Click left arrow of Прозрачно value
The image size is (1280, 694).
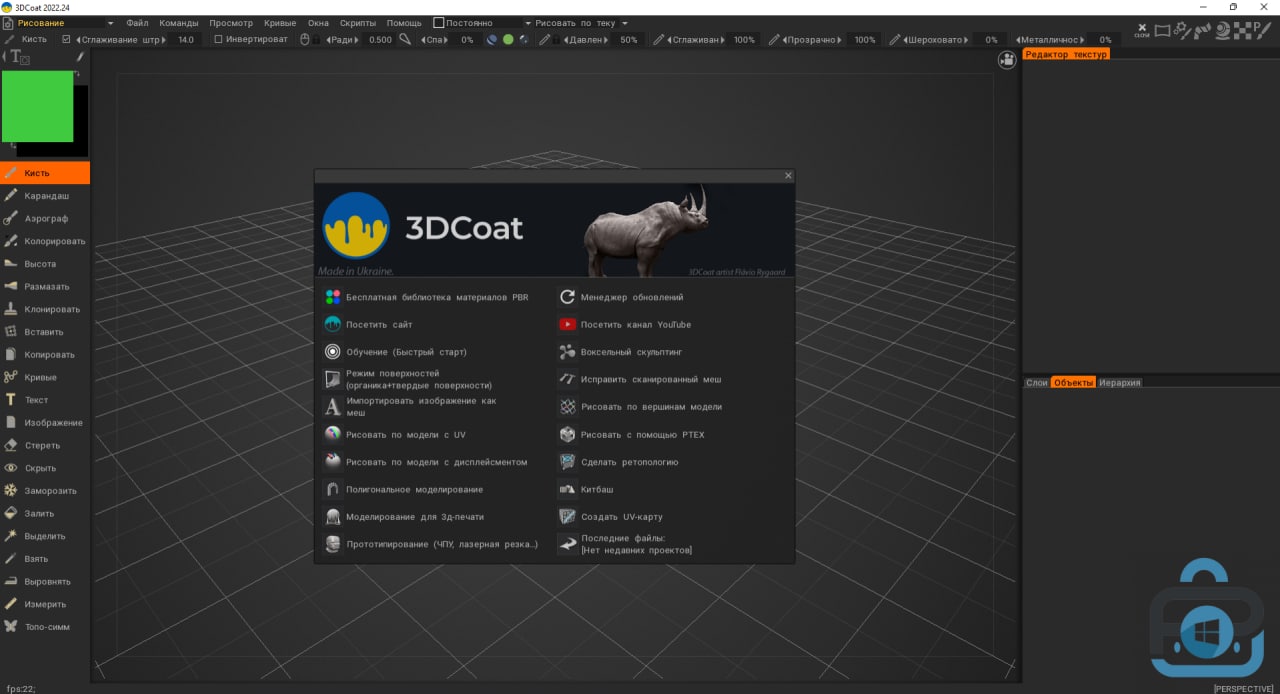tap(786, 40)
